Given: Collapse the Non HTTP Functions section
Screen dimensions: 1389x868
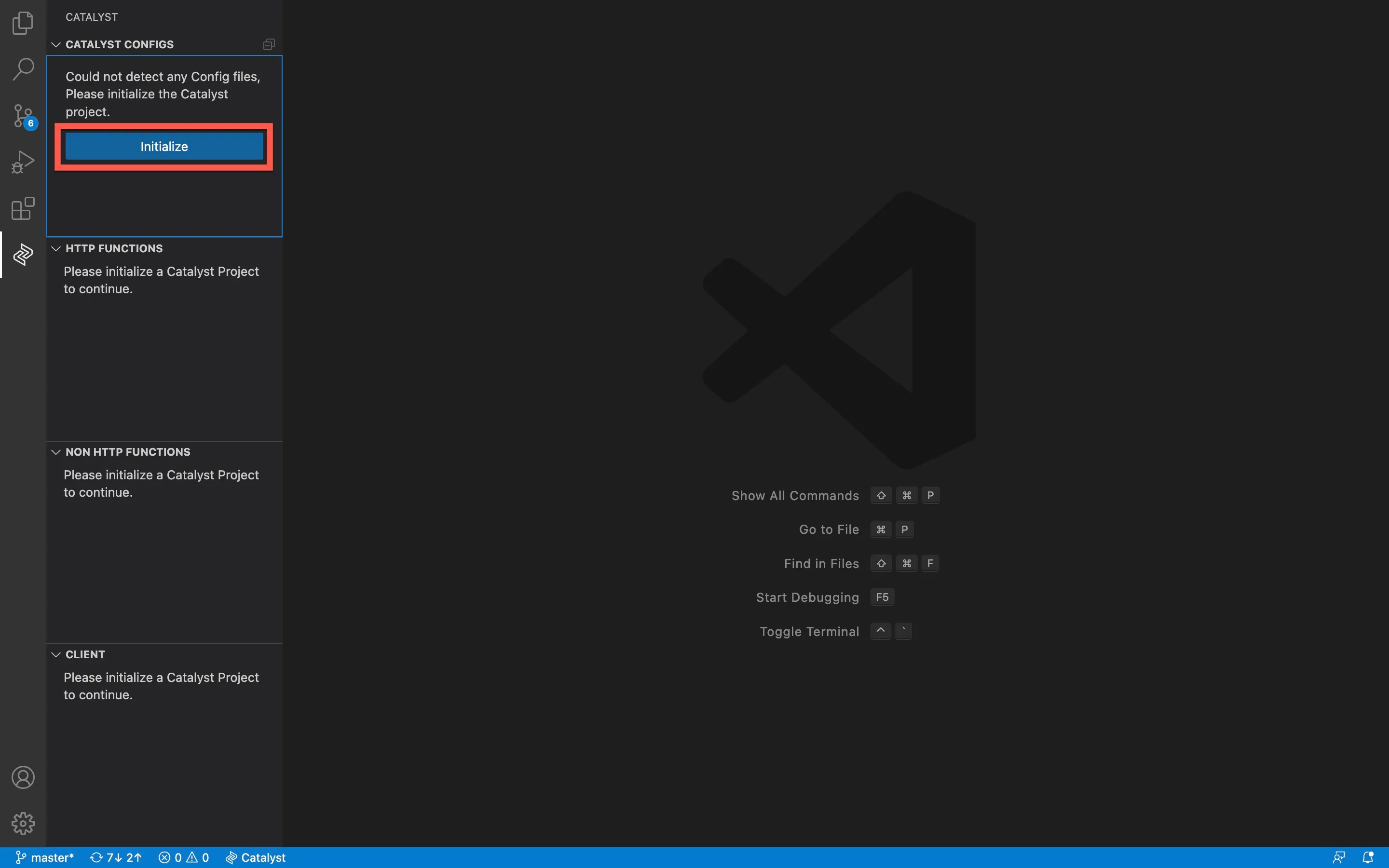Looking at the screenshot, I should (55, 452).
